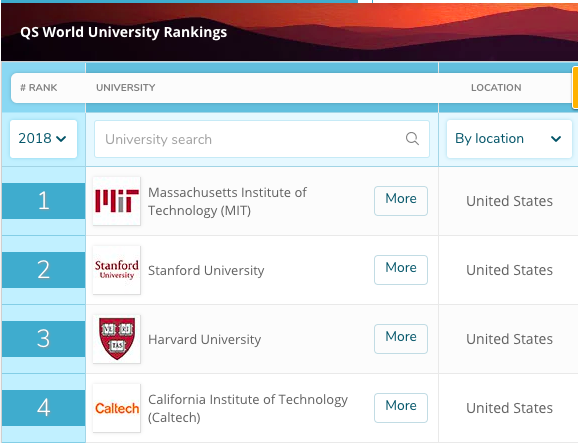Click More next to Caltech

tap(401, 408)
